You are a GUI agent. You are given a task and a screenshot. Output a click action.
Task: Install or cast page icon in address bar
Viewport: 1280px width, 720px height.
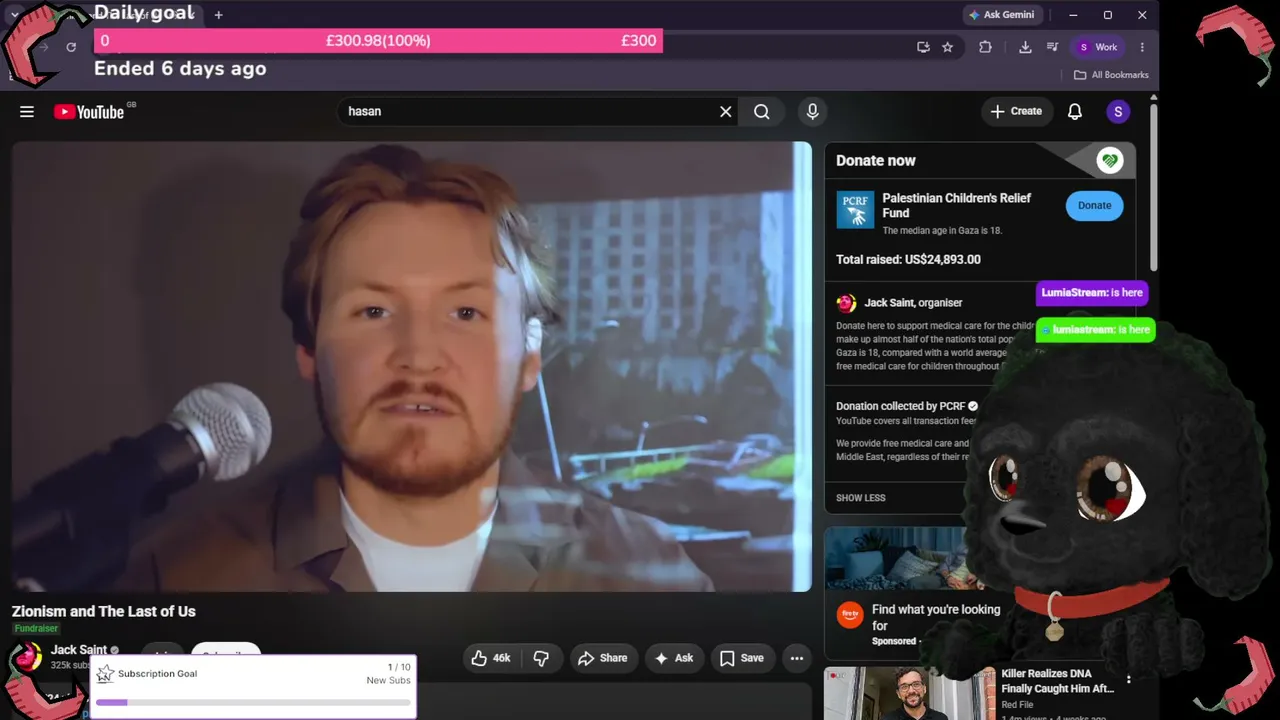click(x=923, y=47)
